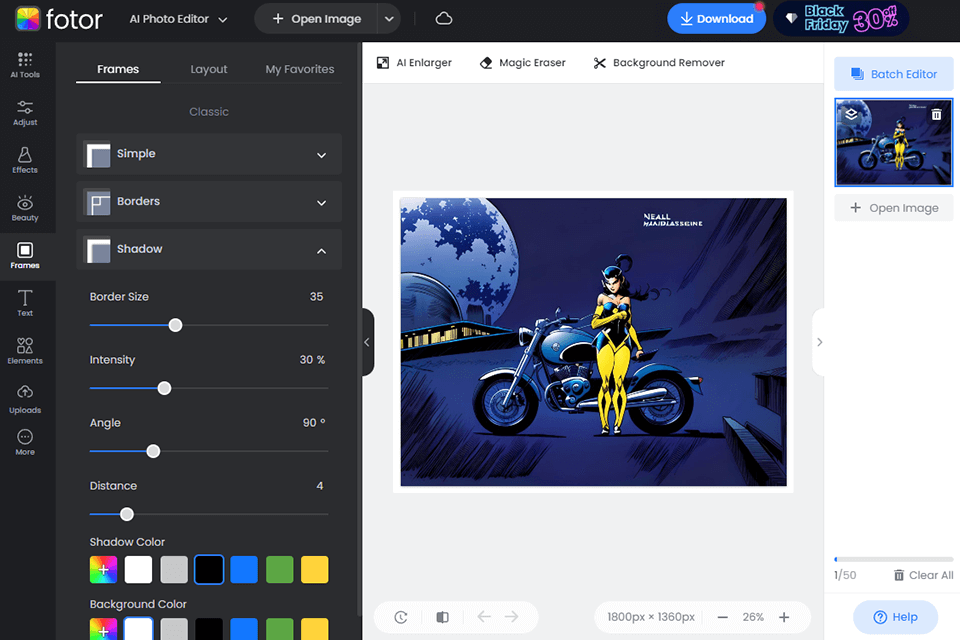960x640 pixels.
Task: Click the Angle slider handle
Action: [x=153, y=451]
